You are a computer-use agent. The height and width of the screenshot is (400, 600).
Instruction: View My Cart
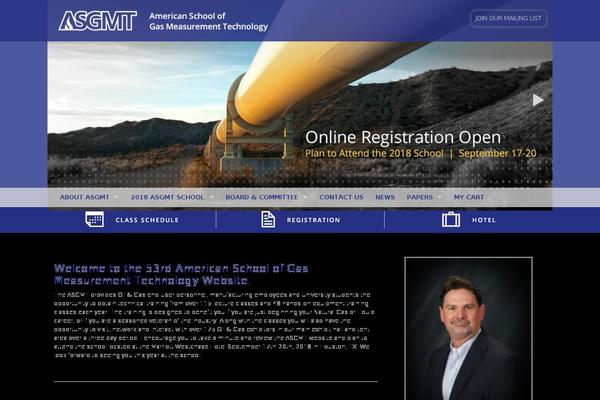469,197
